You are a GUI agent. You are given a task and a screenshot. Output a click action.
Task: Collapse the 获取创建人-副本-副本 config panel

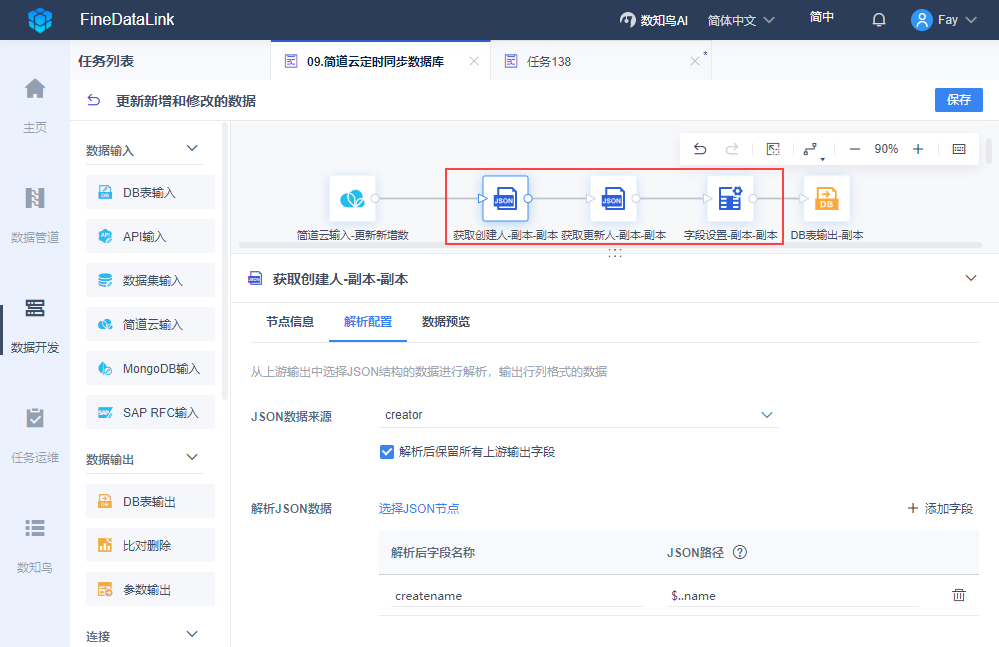[x=970, y=278]
